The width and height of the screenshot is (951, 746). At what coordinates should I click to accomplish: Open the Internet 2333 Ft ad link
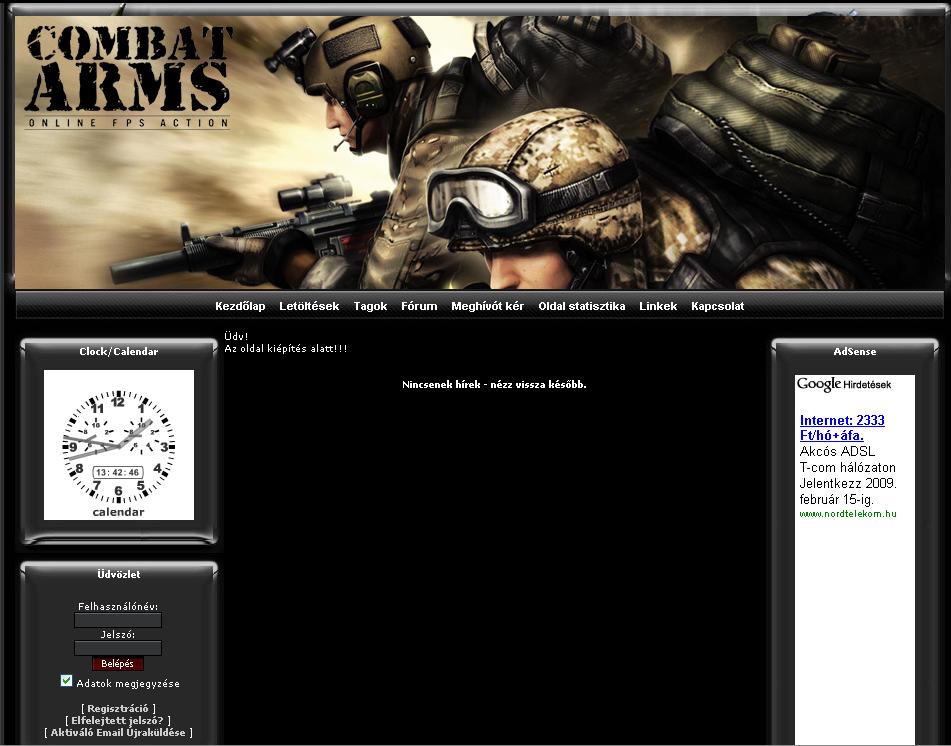[x=841, y=428]
